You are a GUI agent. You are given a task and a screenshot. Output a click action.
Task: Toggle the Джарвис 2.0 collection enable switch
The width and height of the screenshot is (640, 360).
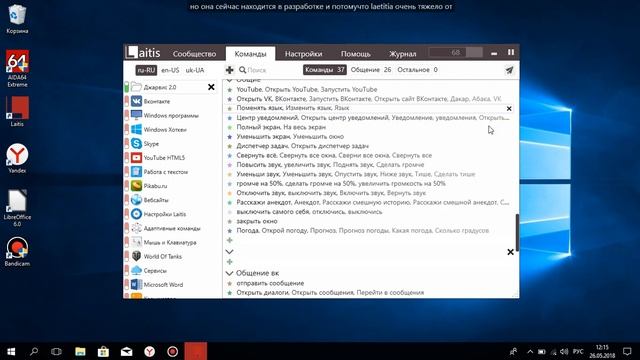[127, 87]
